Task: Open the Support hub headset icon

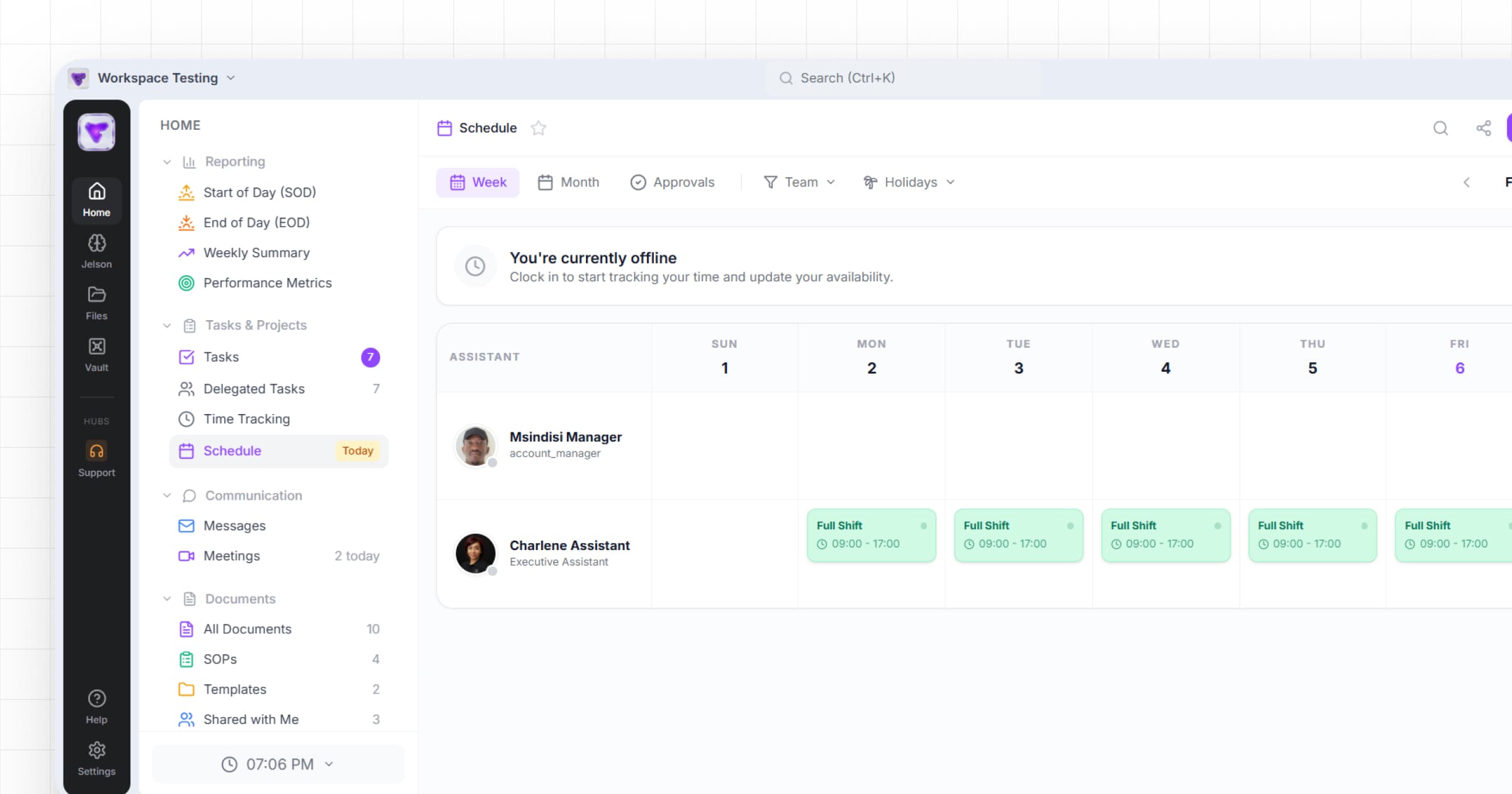Action: pos(96,451)
